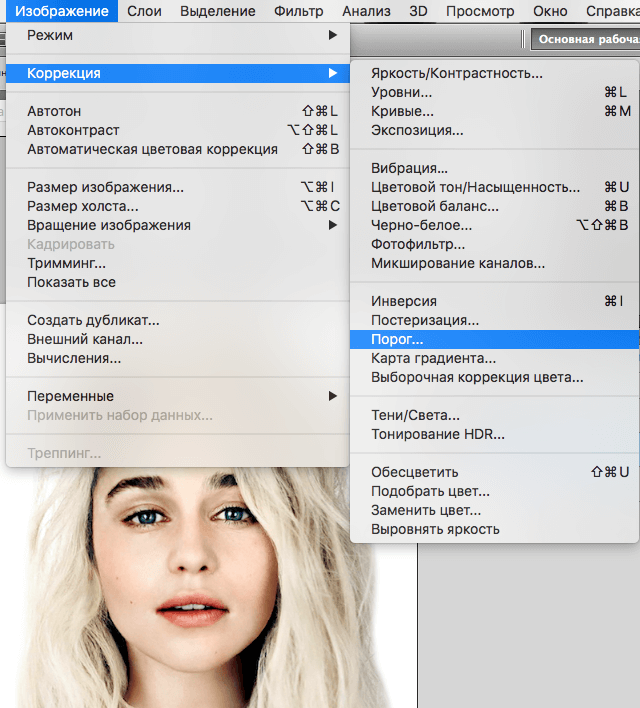Choose Автоконтраст command
Image resolution: width=640 pixels, height=708 pixels.
(178, 130)
